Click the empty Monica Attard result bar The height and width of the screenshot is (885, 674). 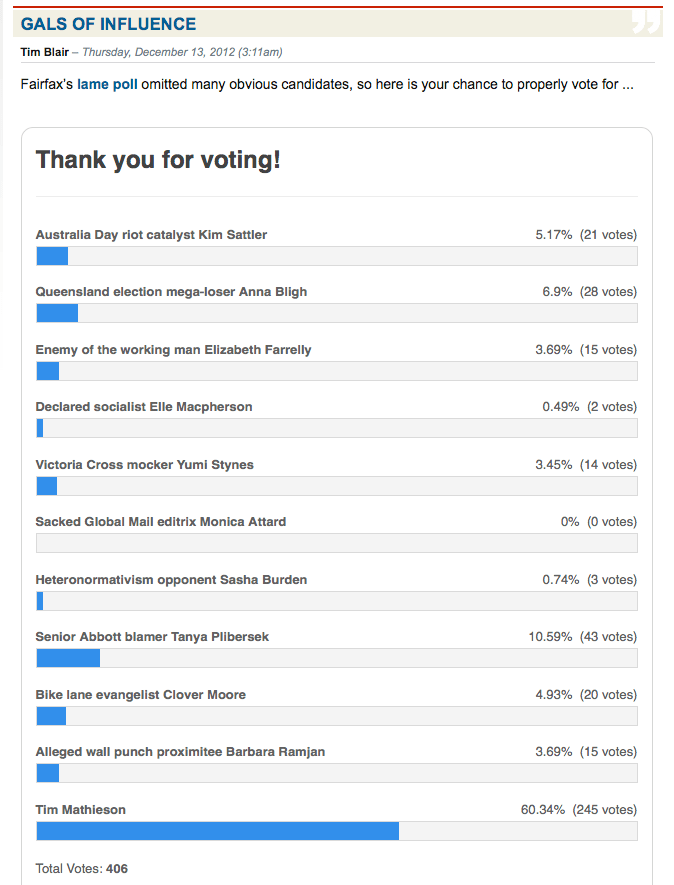click(336, 543)
